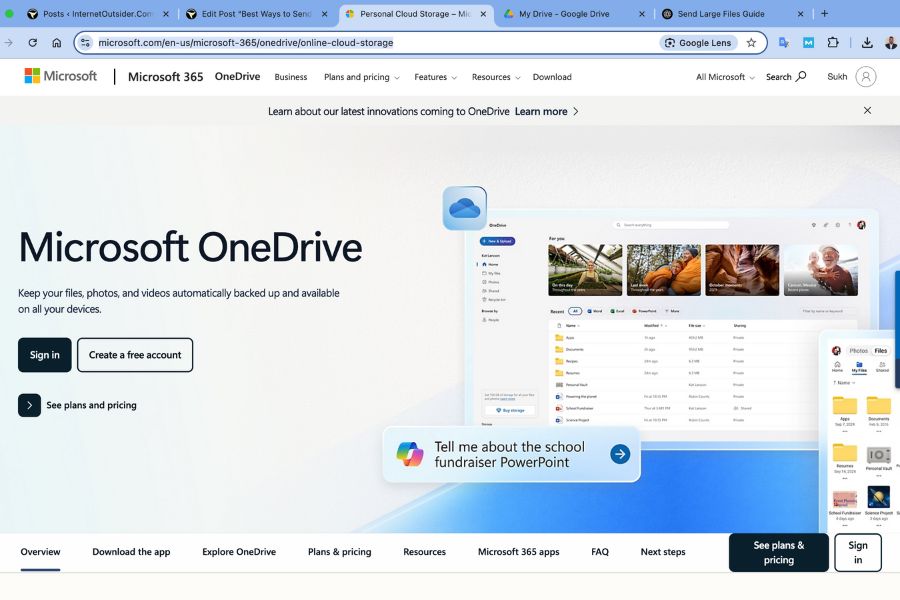Image resolution: width=900 pixels, height=600 pixels.
Task: Jump to bottom Resources section tab
Action: 424,552
